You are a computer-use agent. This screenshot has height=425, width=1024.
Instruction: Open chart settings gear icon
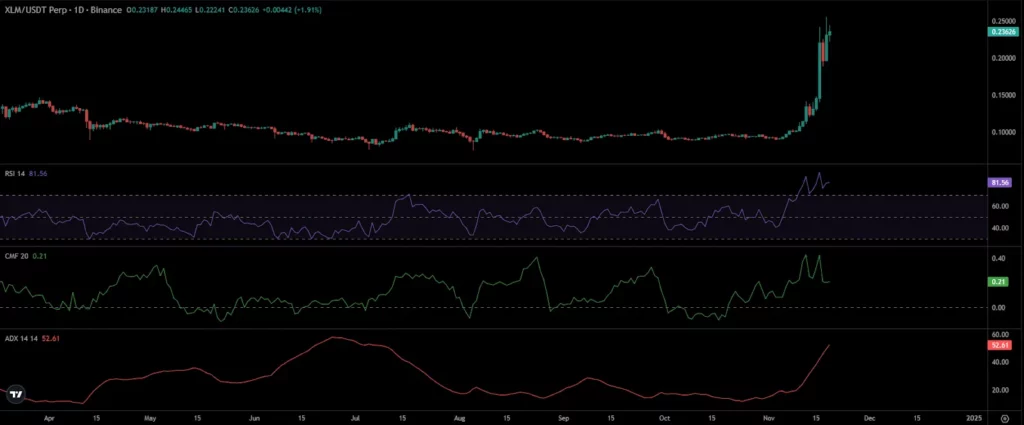(x=1004, y=417)
